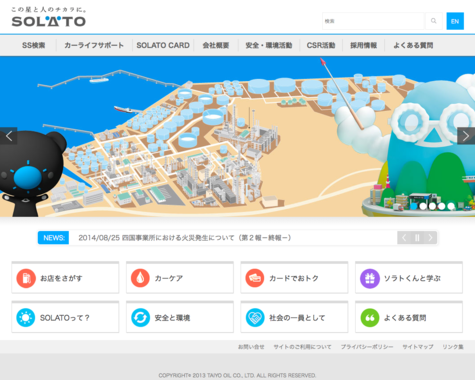Click the SOLATO logo

point(49,21)
